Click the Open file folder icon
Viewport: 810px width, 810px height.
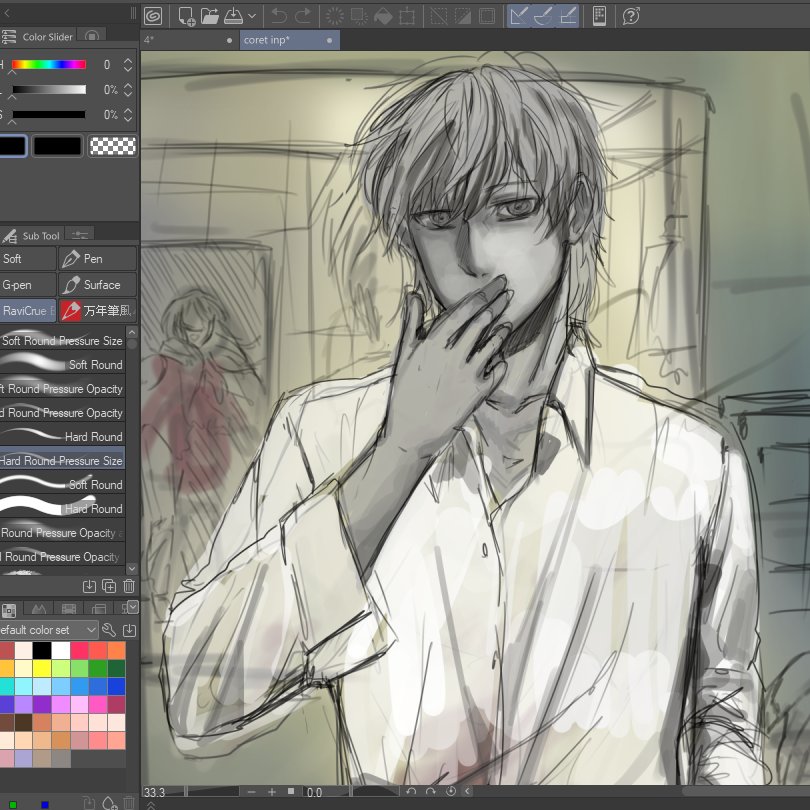point(209,16)
